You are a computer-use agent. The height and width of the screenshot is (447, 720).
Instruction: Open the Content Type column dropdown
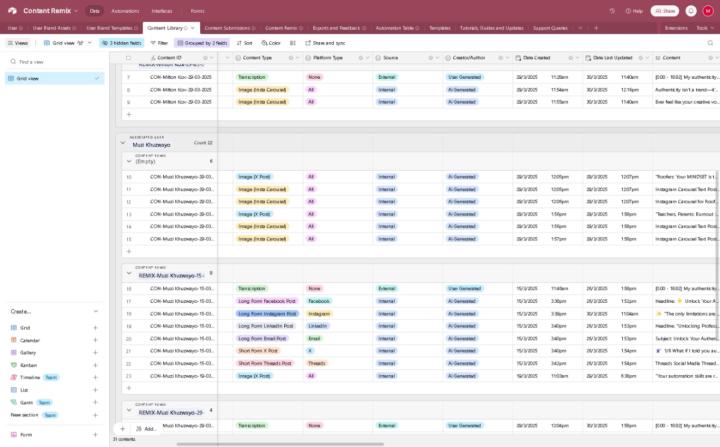pos(296,58)
